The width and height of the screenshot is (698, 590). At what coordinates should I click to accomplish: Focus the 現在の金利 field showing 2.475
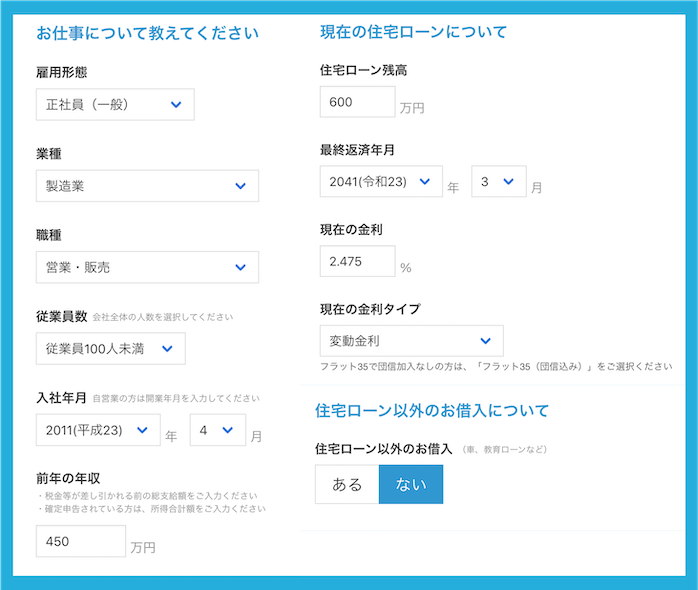tap(357, 262)
